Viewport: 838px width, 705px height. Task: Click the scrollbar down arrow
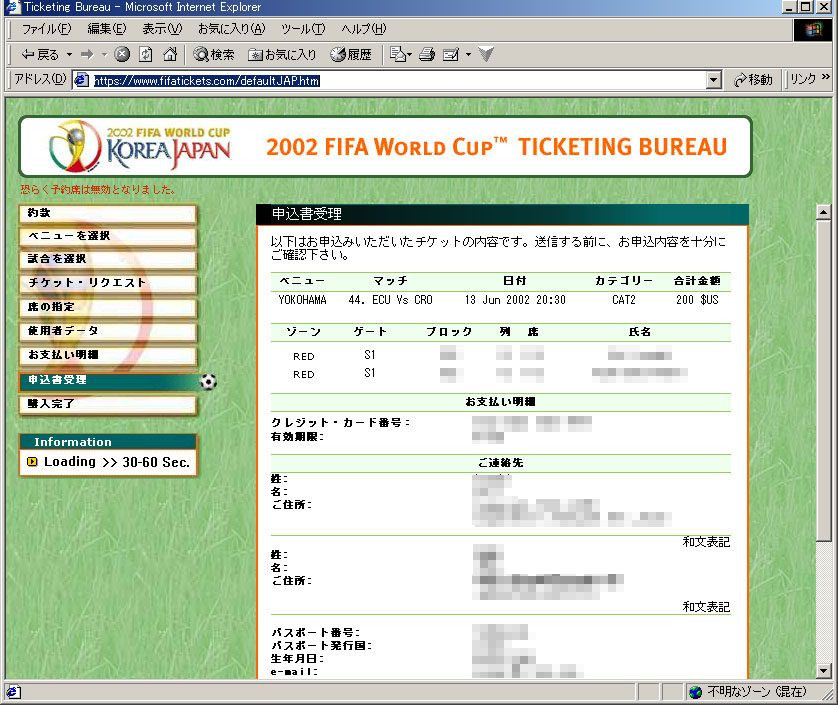click(824, 670)
